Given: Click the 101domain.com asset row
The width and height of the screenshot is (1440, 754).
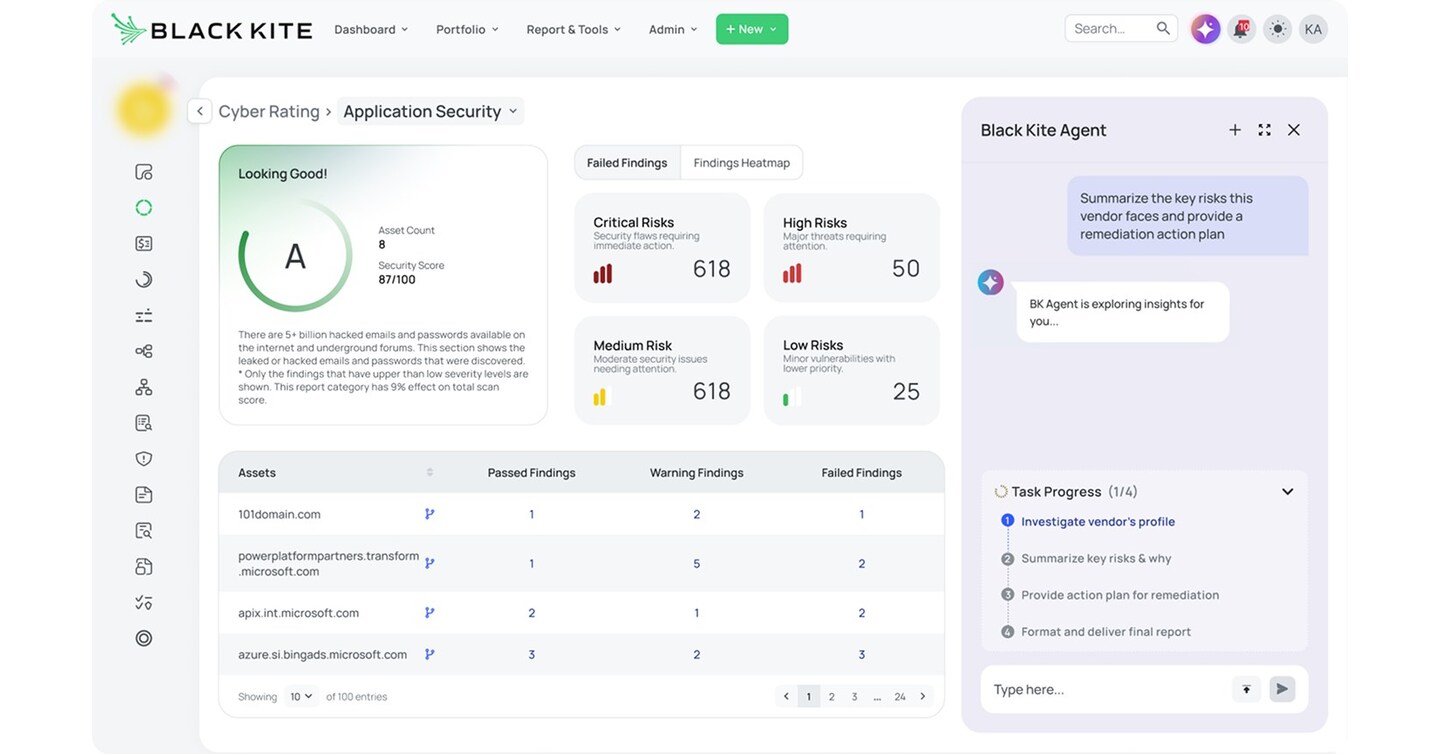Looking at the screenshot, I should pyautogui.click(x=581, y=514).
